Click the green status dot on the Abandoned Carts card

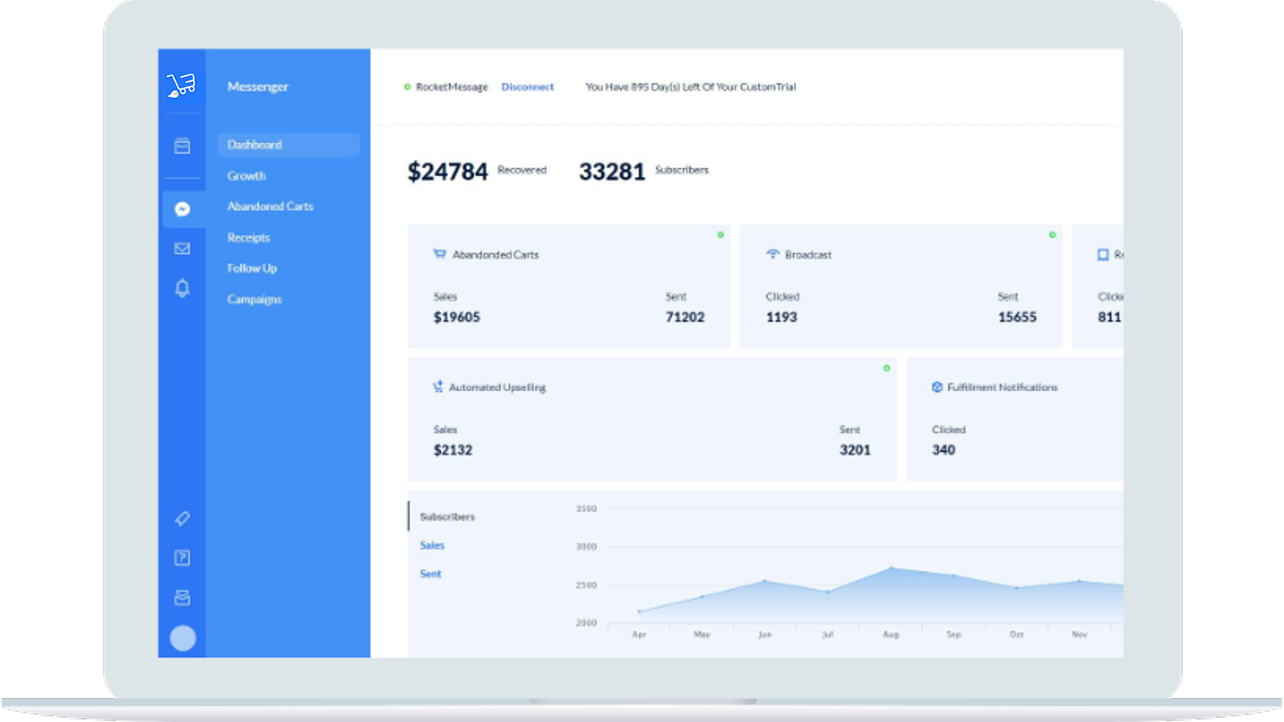pos(720,234)
